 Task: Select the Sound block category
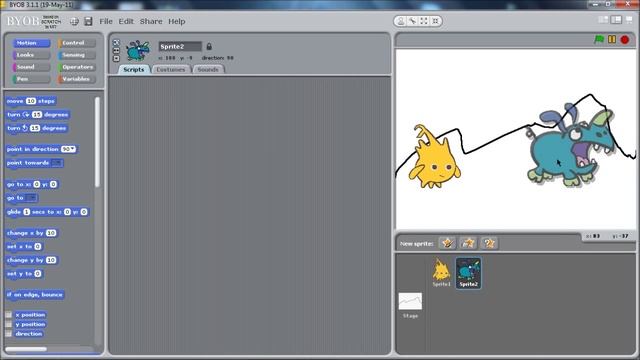point(31,67)
